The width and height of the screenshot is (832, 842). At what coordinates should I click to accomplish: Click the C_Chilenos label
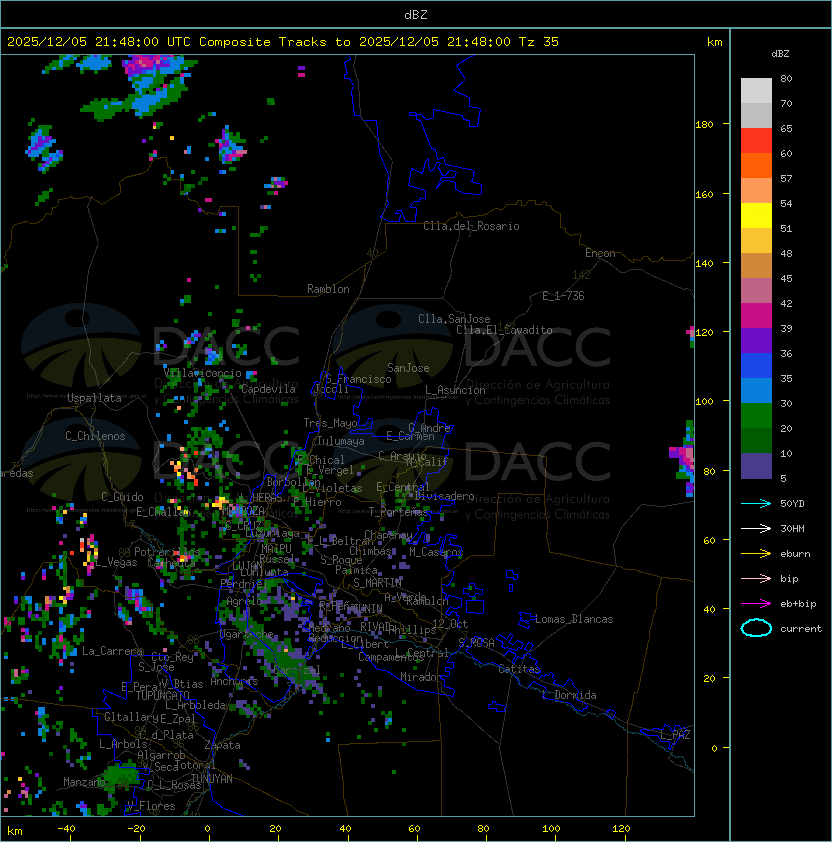point(95,436)
